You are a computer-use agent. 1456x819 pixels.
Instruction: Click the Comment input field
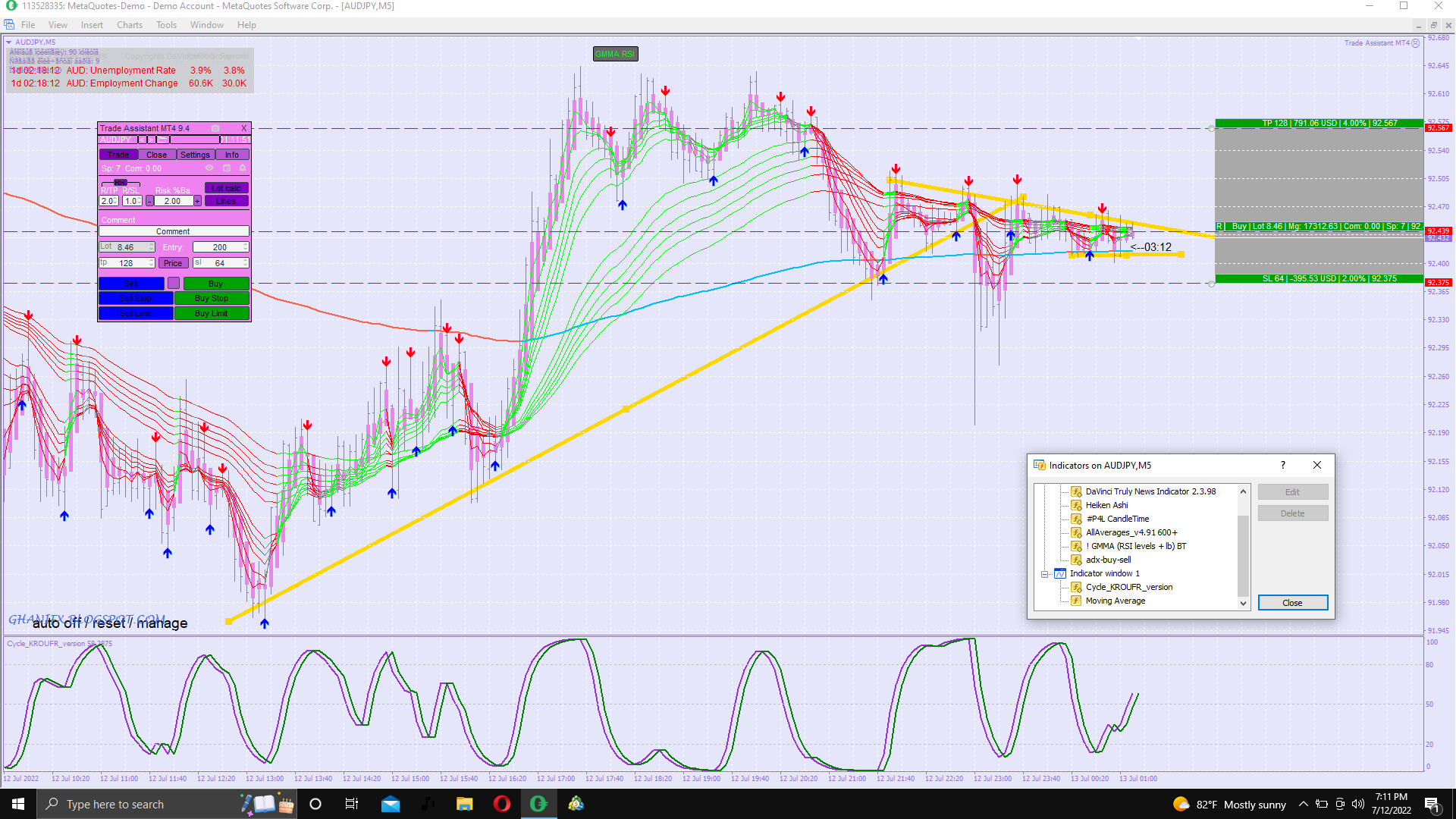(174, 231)
